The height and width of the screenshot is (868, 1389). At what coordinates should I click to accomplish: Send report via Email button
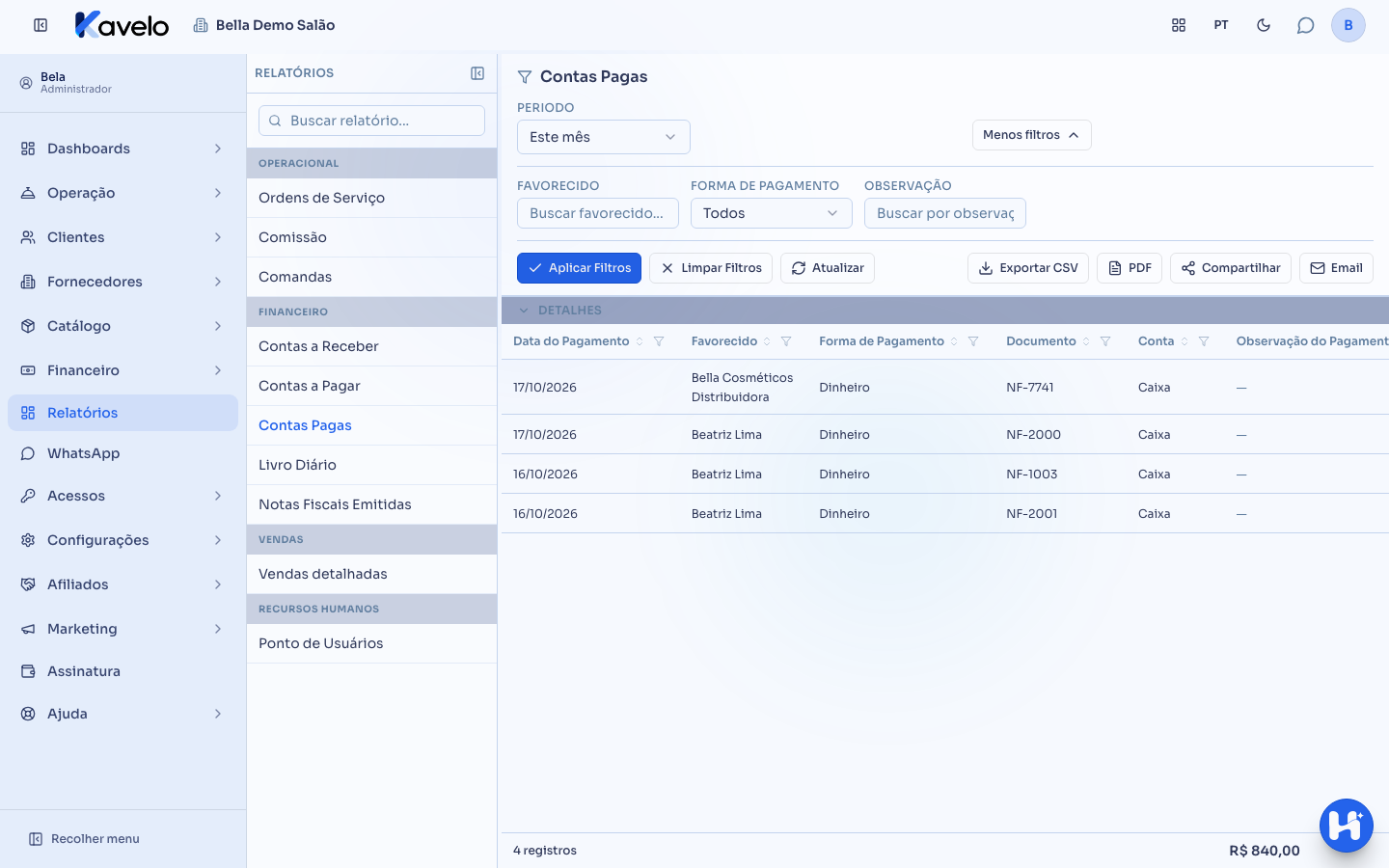tap(1336, 268)
